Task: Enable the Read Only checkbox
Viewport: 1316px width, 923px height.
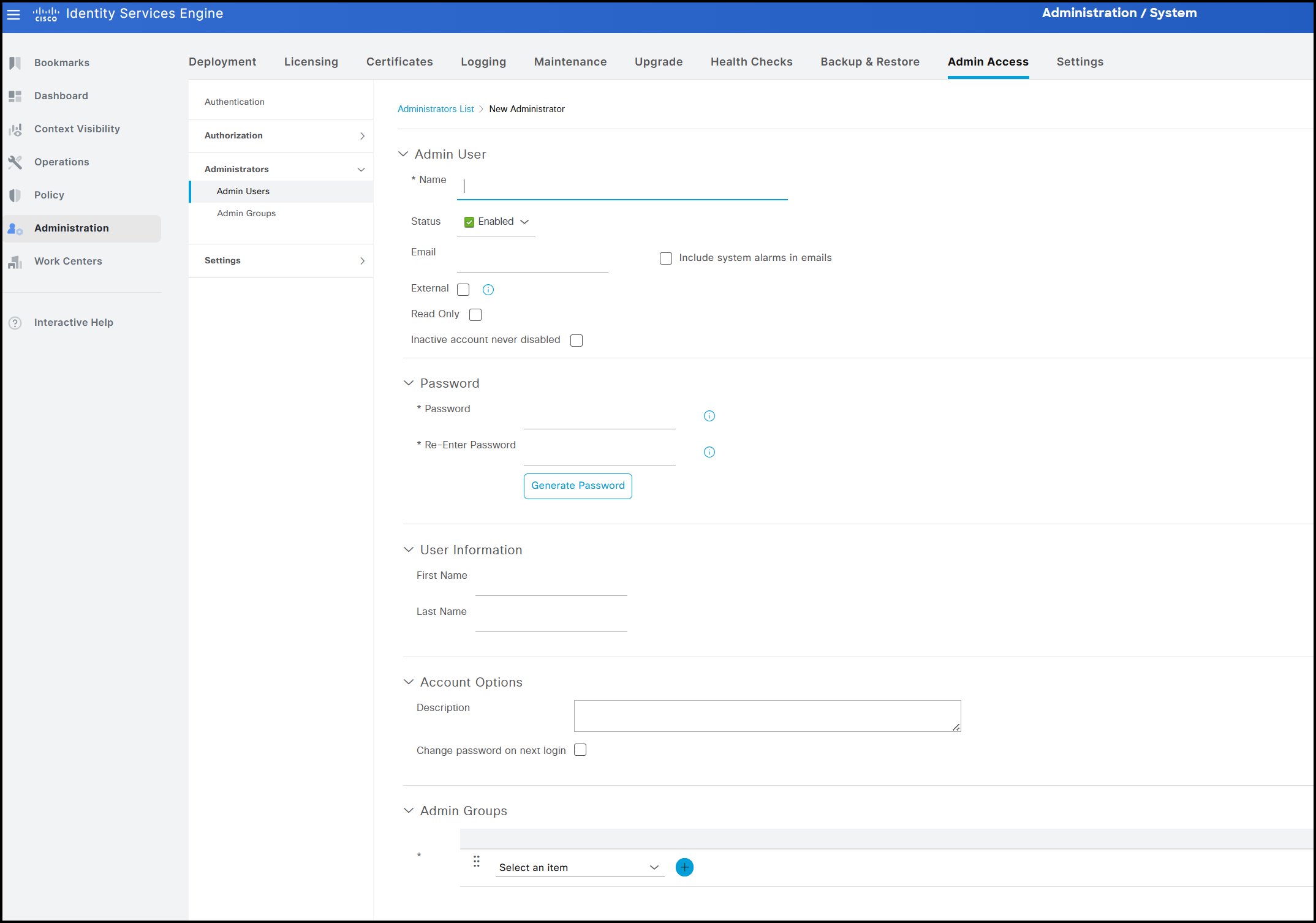Action: (475, 315)
